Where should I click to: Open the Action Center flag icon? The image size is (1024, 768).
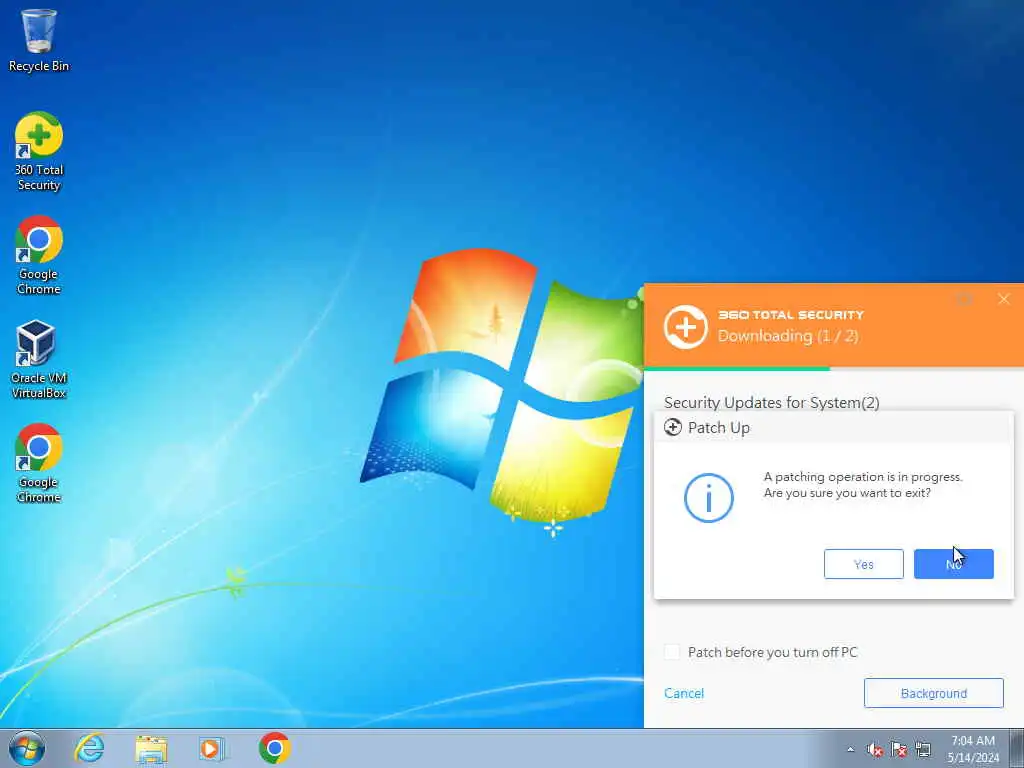coord(899,749)
